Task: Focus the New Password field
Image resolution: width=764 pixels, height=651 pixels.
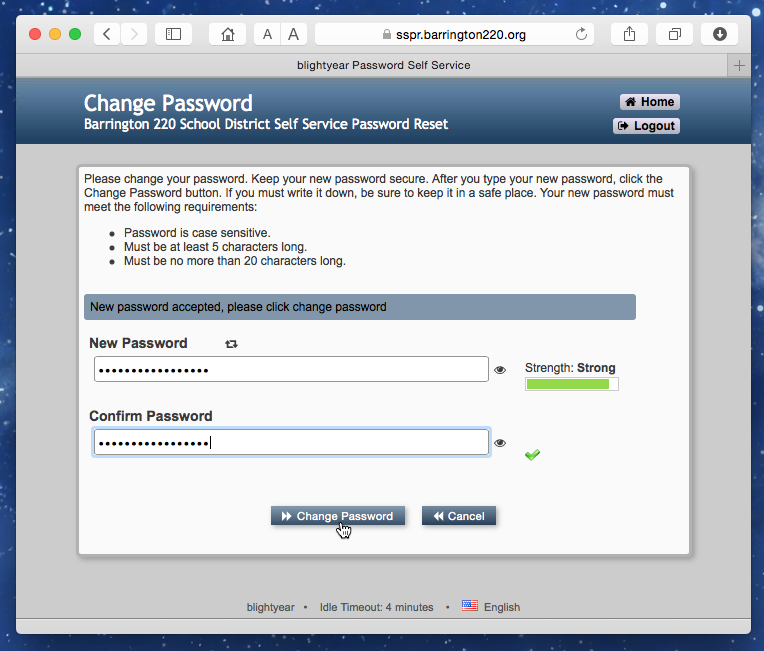Action: pyautogui.click(x=291, y=369)
